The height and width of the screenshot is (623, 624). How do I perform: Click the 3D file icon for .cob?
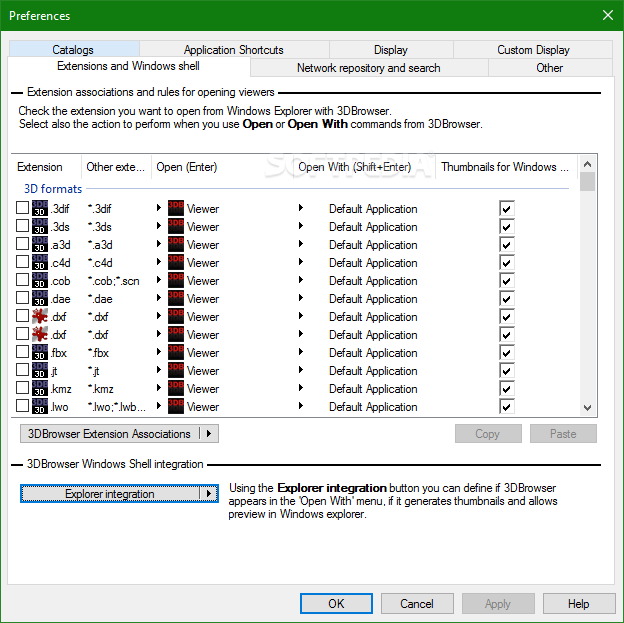(40, 280)
